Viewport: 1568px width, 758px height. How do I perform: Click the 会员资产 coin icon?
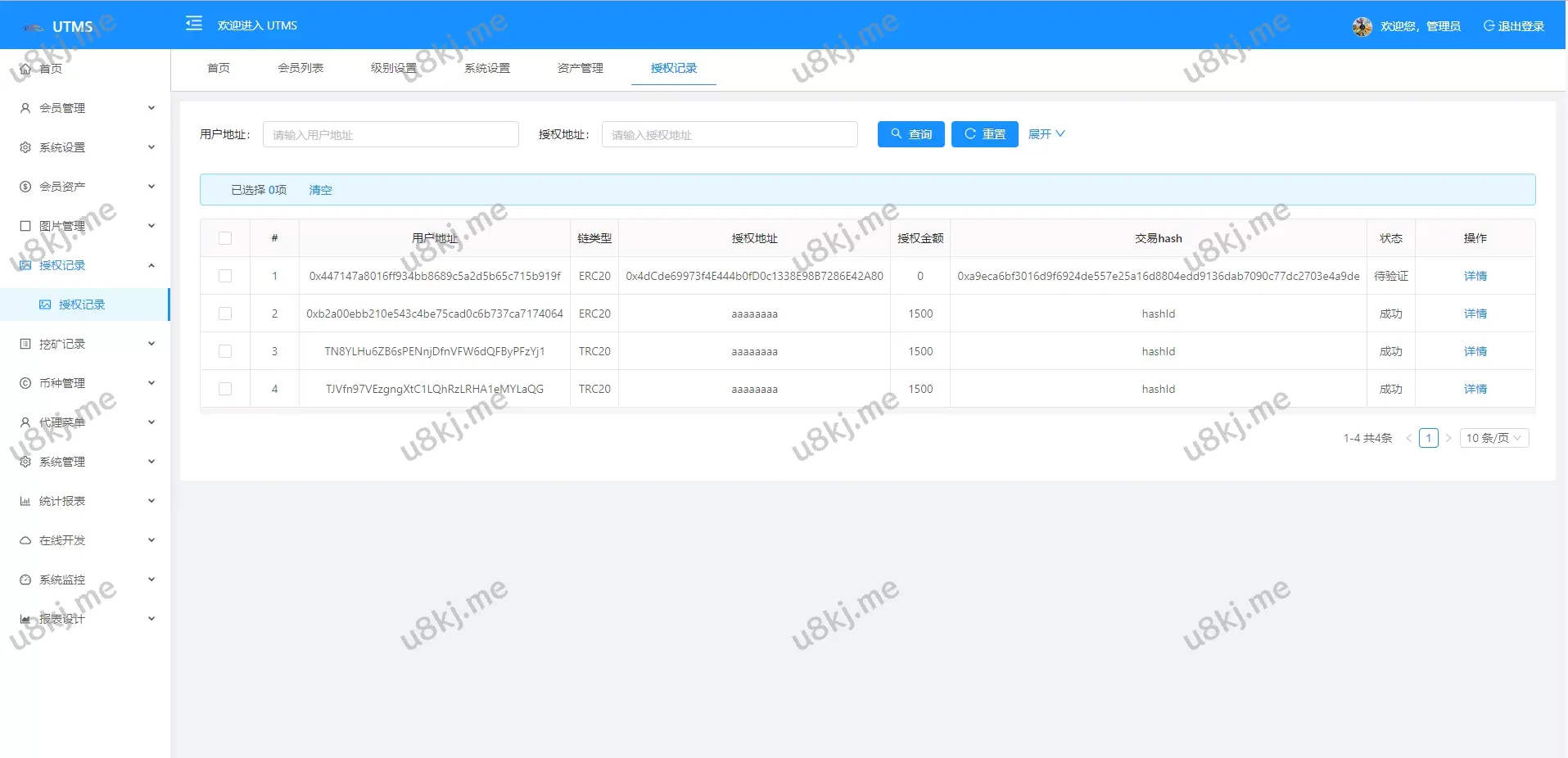click(25, 187)
